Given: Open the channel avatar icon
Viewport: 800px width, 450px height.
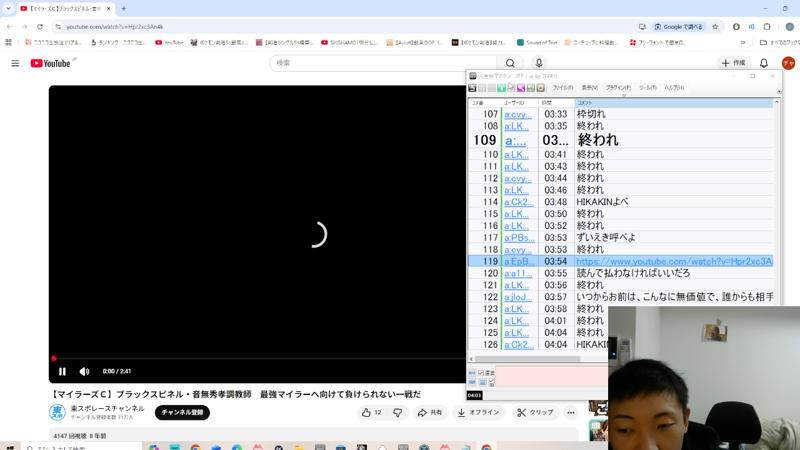Looking at the screenshot, I should tap(57, 412).
